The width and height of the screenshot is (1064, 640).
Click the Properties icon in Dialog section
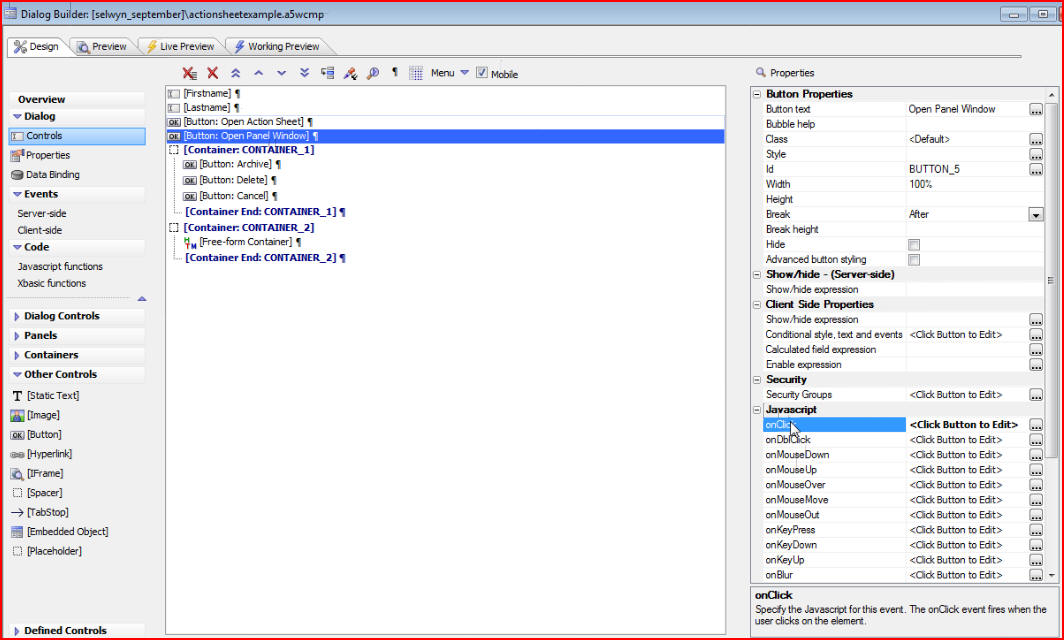click(x=18, y=155)
